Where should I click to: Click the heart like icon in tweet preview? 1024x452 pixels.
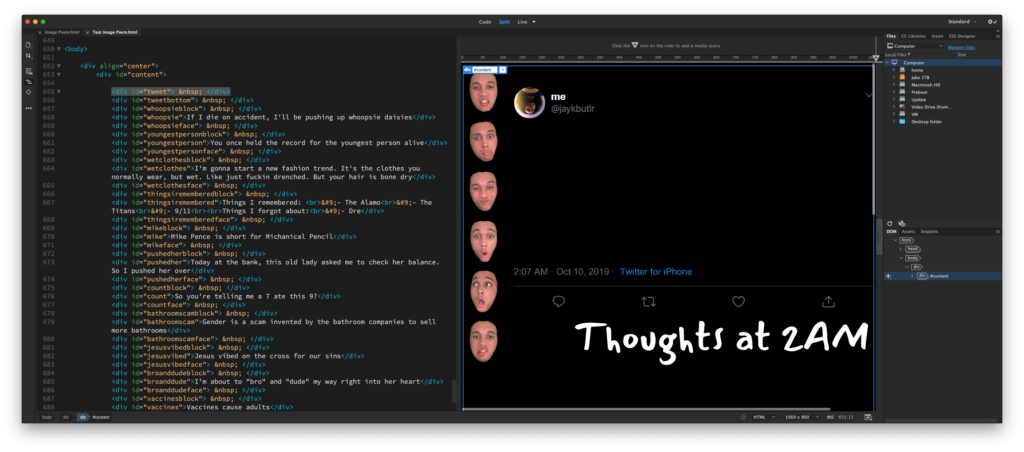[x=738, y=301]
